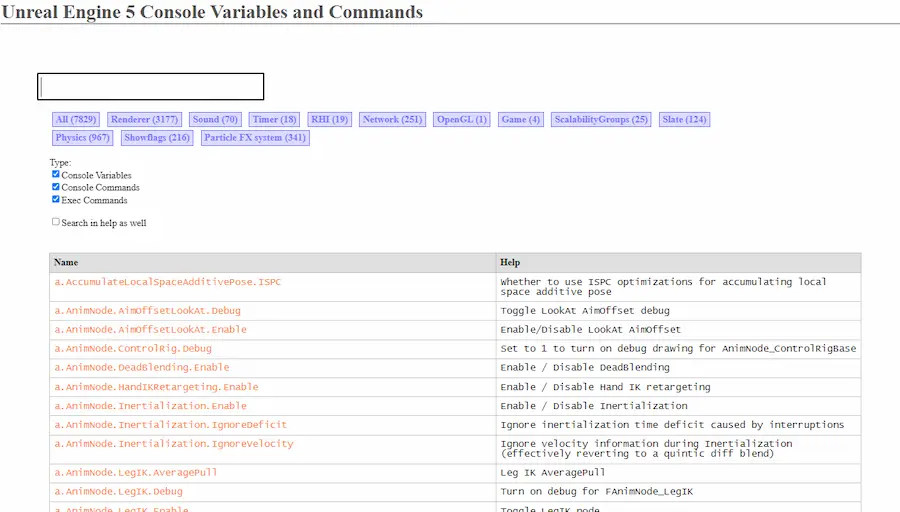Enable Search in help as well
This screenshot has height=512, width=900.
pyautogui.click(x=56, y=222)
